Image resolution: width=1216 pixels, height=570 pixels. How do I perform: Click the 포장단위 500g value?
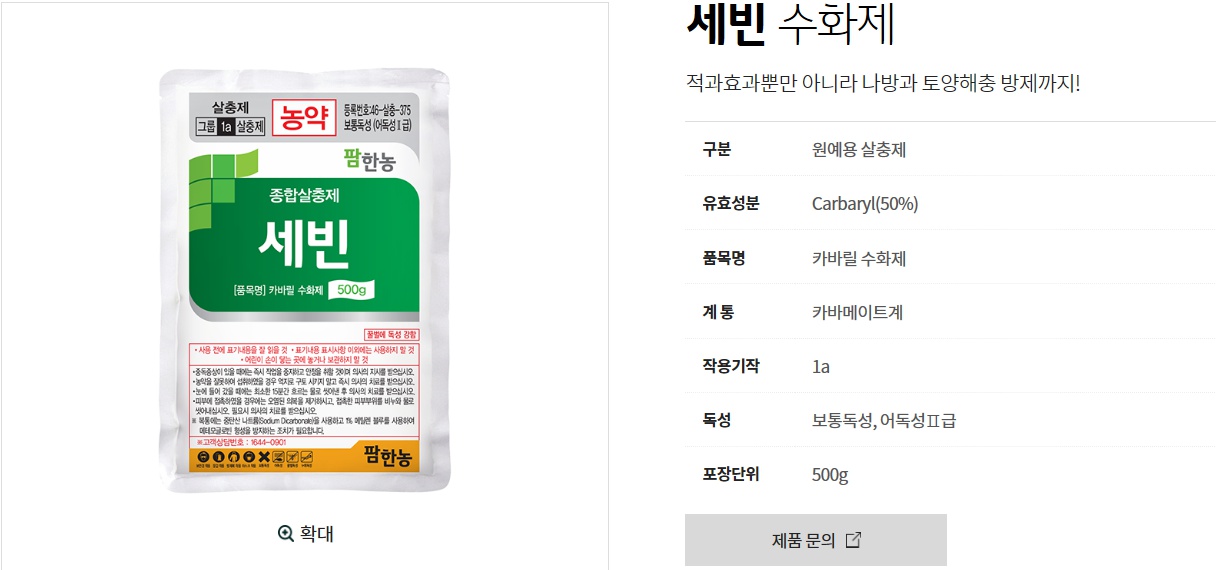(830, 474)
